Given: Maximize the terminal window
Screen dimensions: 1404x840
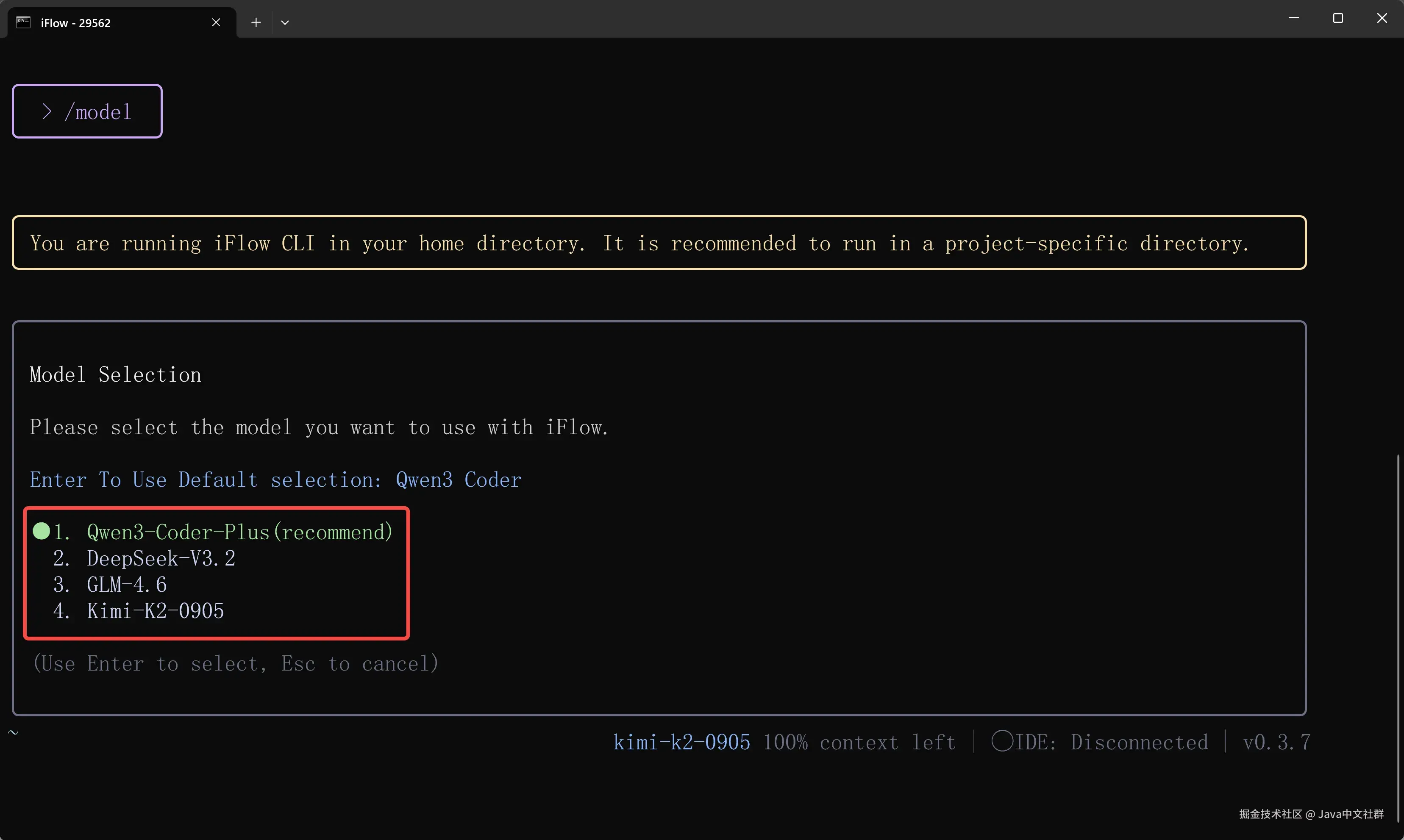Looking at the screenshot, I should click(1338, 18).
